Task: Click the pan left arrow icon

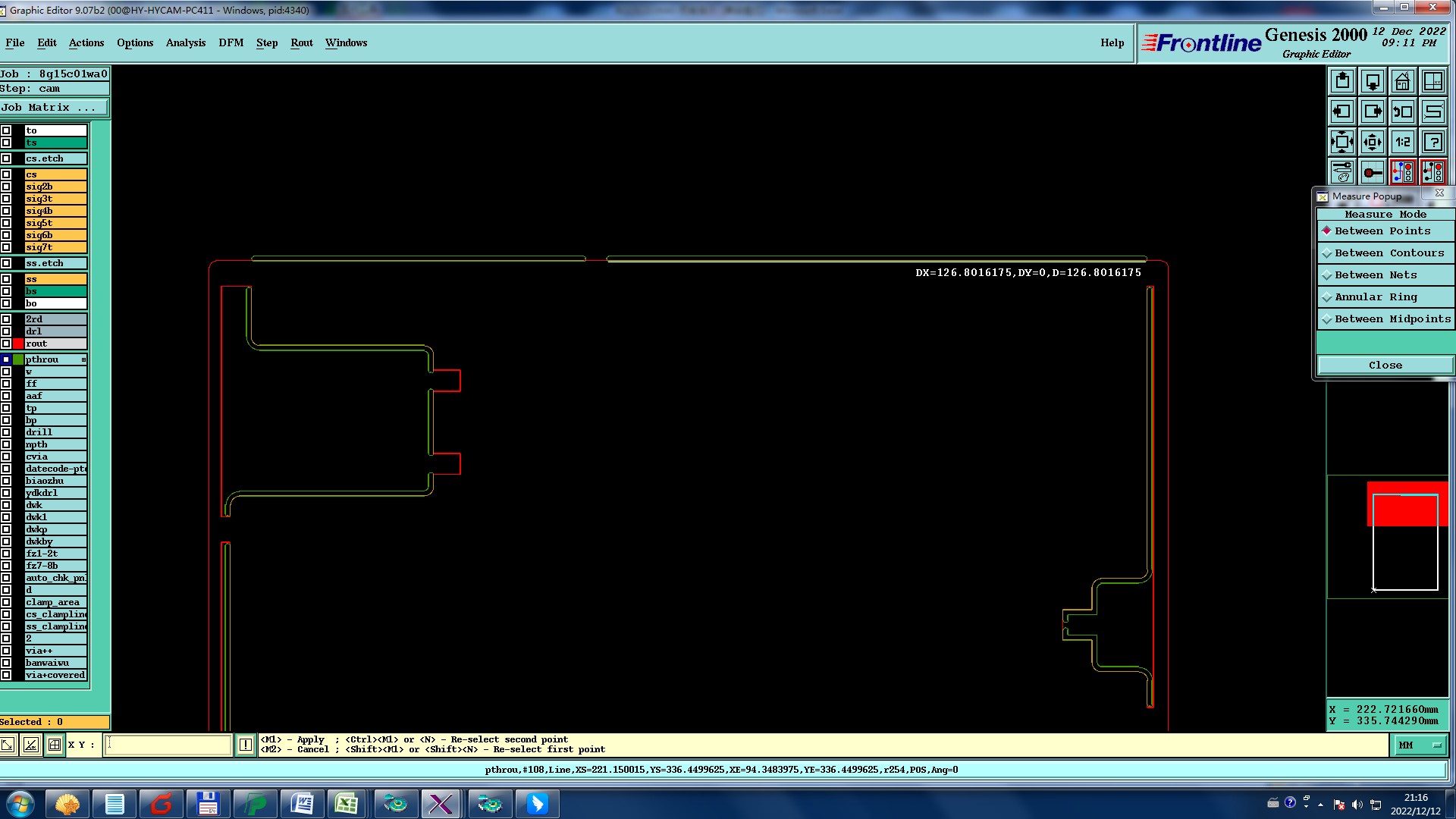Action: 1341,111
